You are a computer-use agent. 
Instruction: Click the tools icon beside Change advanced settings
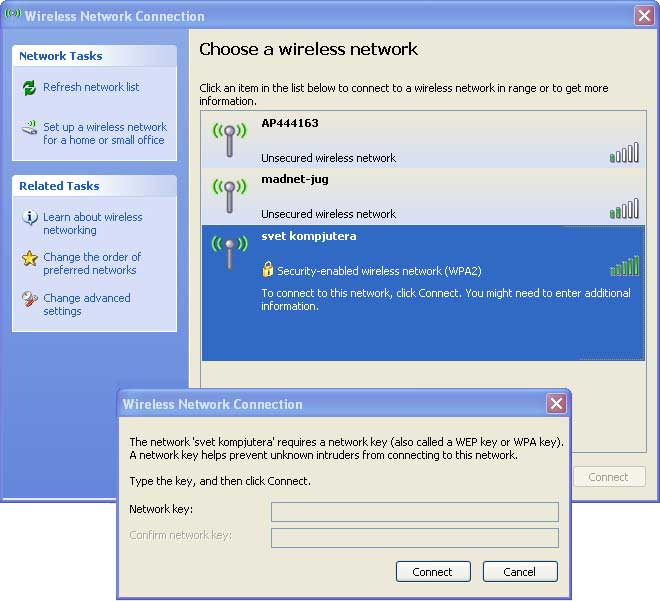pos(29,299)
